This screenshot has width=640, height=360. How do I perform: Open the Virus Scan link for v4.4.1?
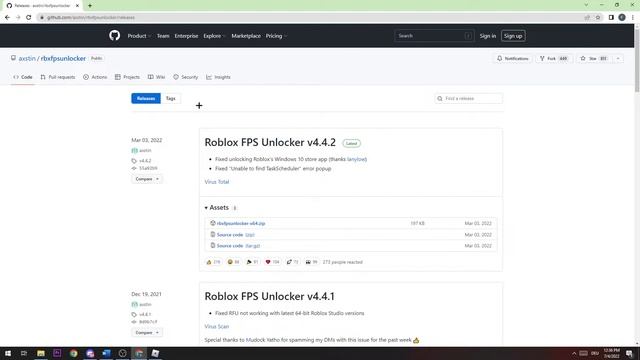tap(217, 327)
